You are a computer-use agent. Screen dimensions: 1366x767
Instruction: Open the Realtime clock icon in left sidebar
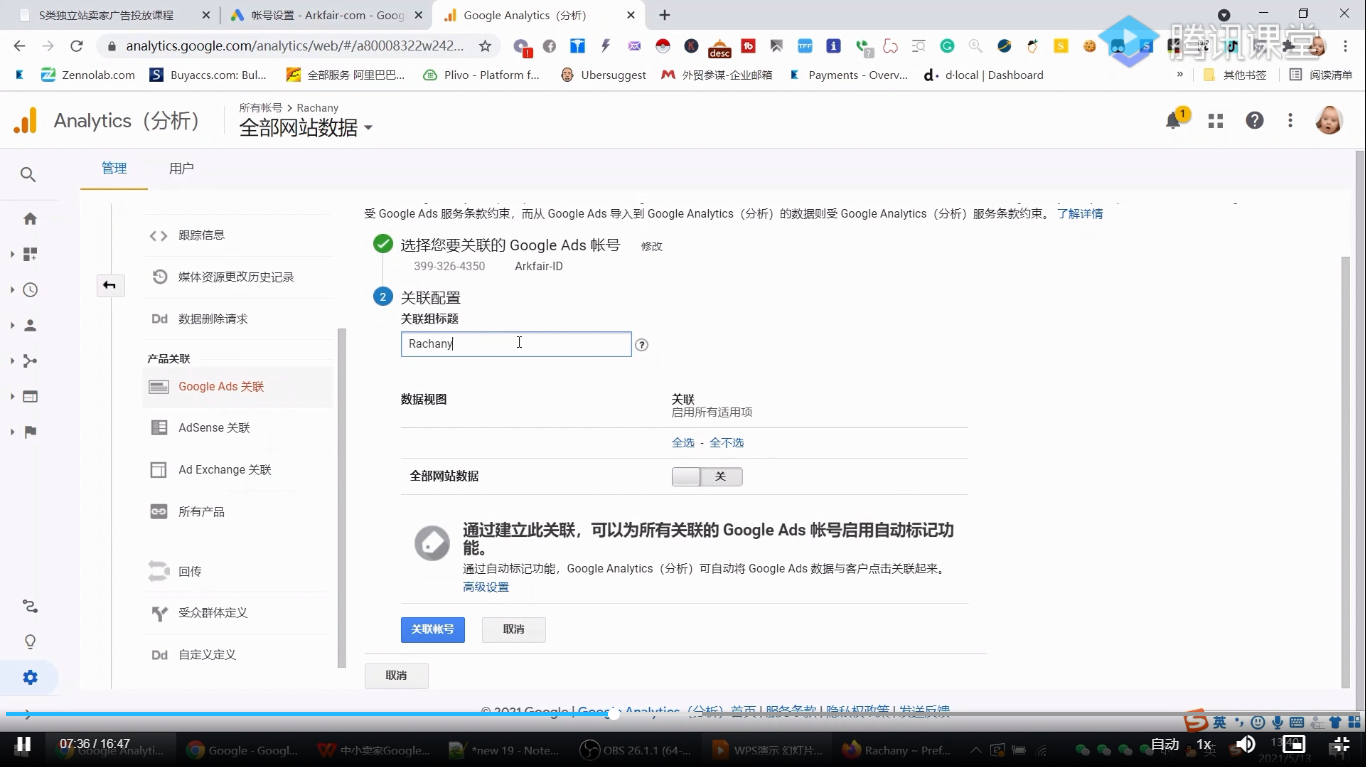tap(30, 288)
